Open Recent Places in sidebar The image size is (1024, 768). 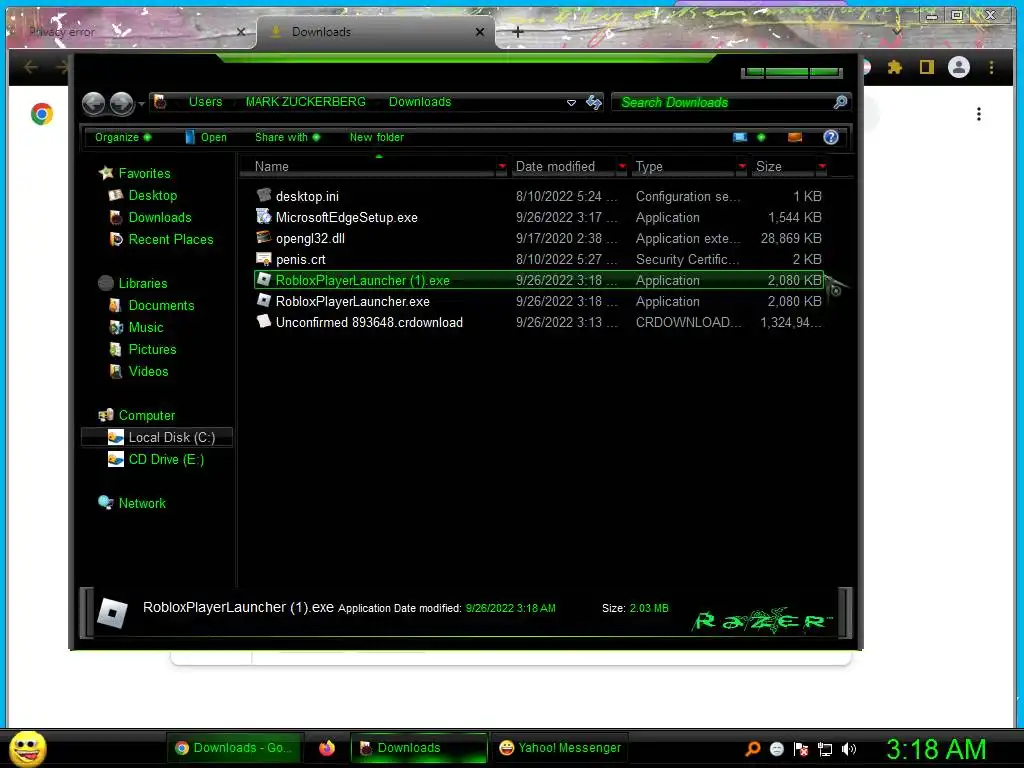[161, 240]
